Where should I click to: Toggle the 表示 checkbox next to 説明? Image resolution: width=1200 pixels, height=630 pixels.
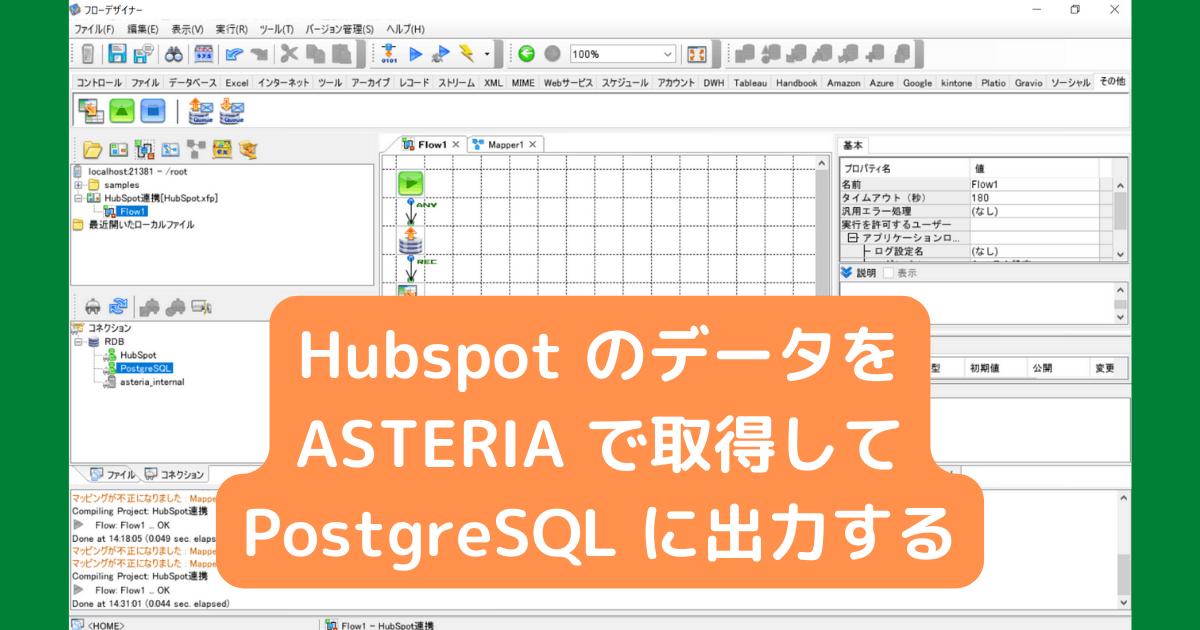(x=888, y=272)
